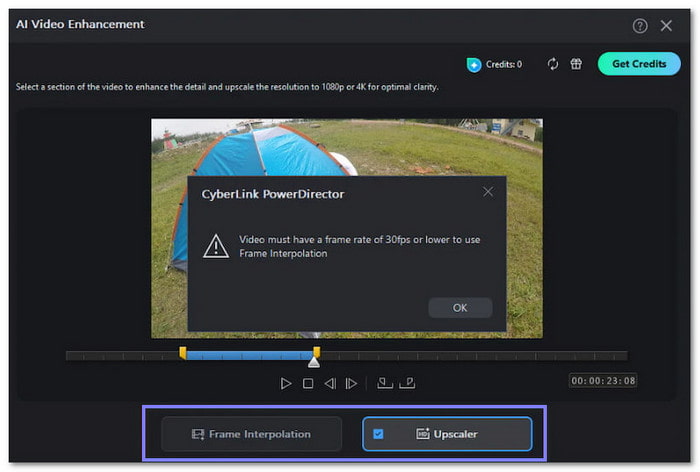Click the left yellow trim handle
700x472 pixels.
tap(183, 352)
